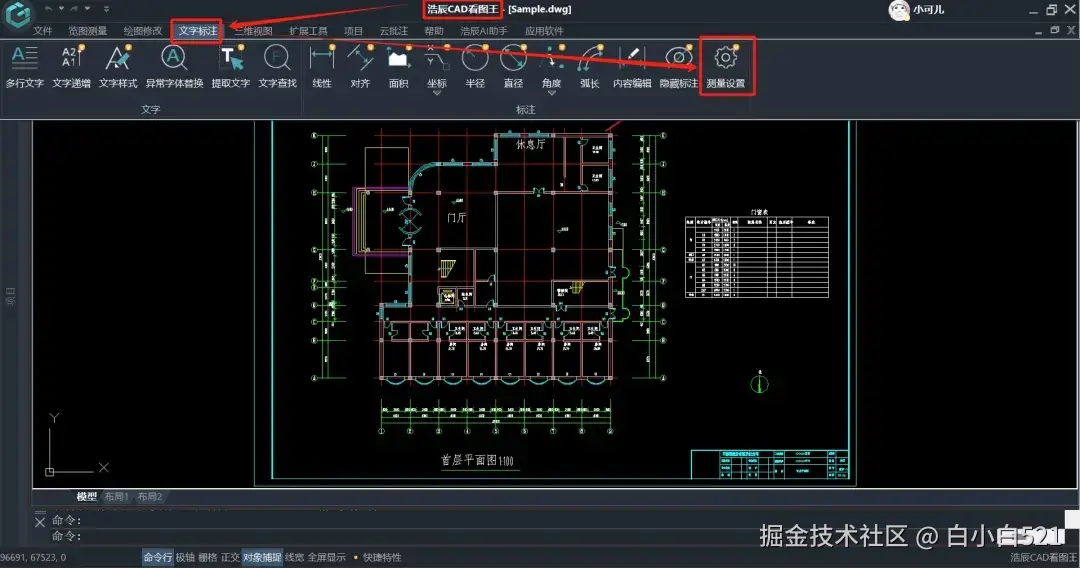Expand the undo history dropdown arrow

pyautogui.click(x=61, y=8)
